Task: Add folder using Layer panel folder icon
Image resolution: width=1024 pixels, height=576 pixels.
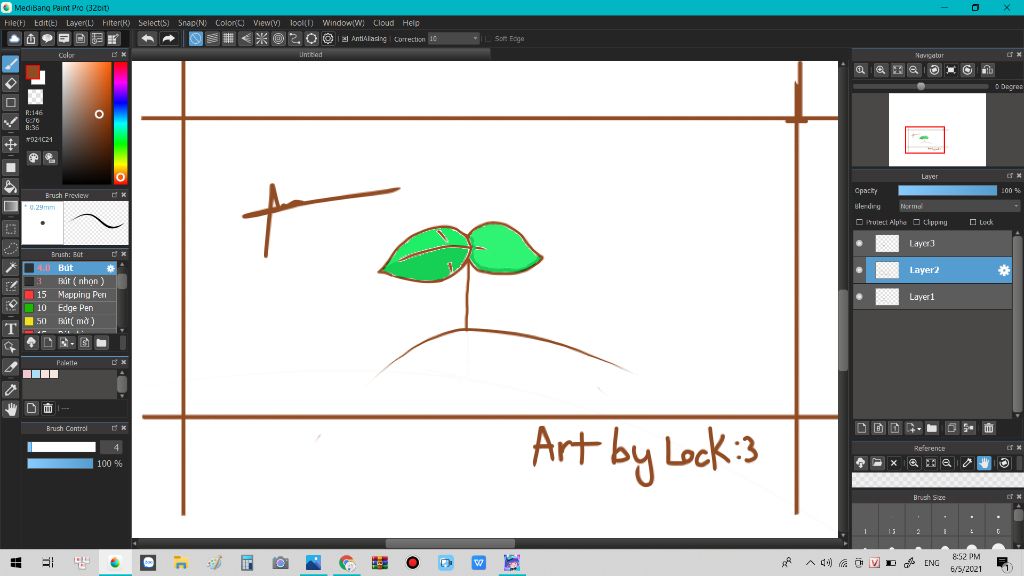Action: point(932,428)
